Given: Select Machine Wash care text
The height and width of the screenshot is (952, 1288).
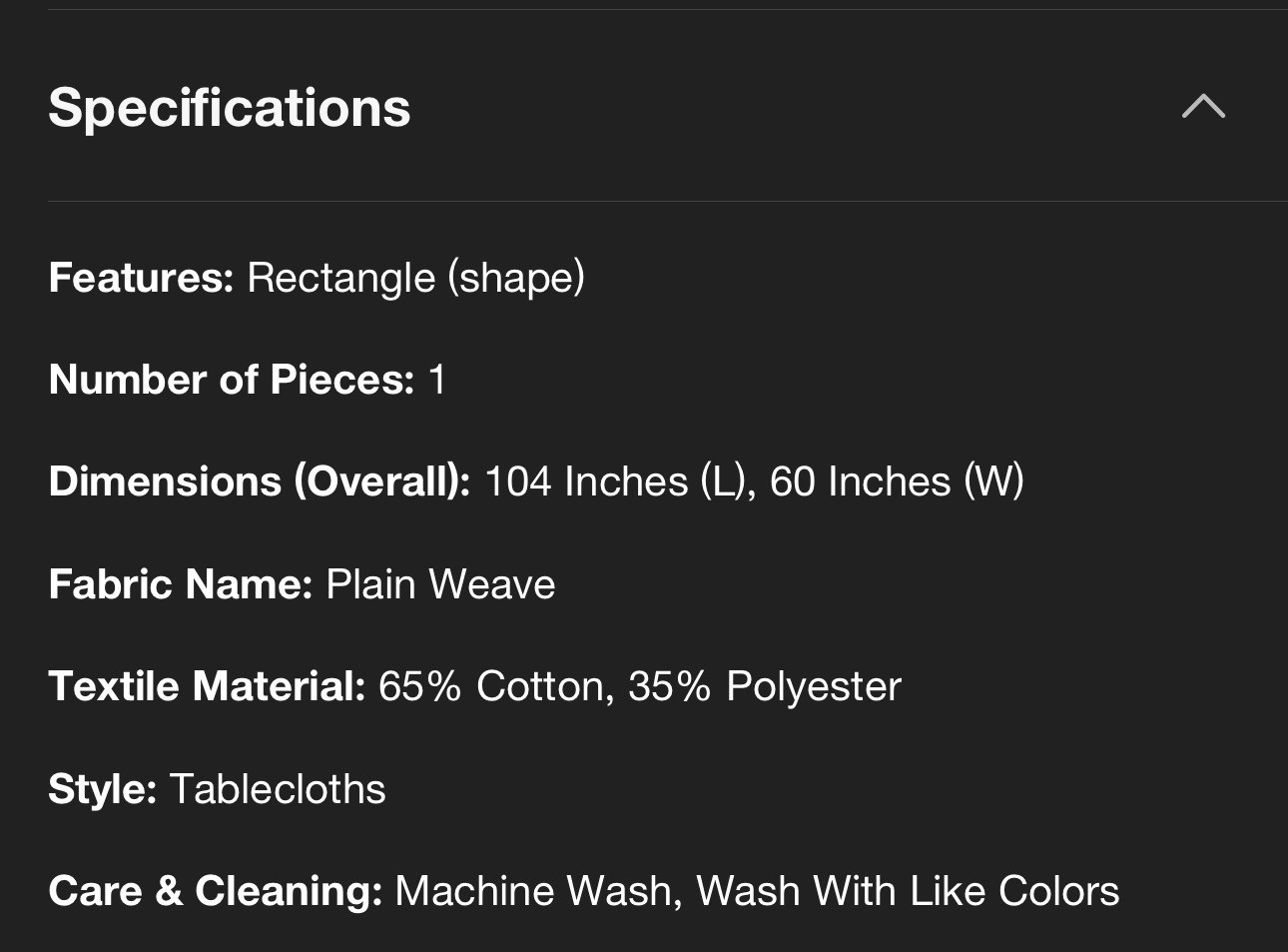Looking at the screenshot, I should coord(538,891).
